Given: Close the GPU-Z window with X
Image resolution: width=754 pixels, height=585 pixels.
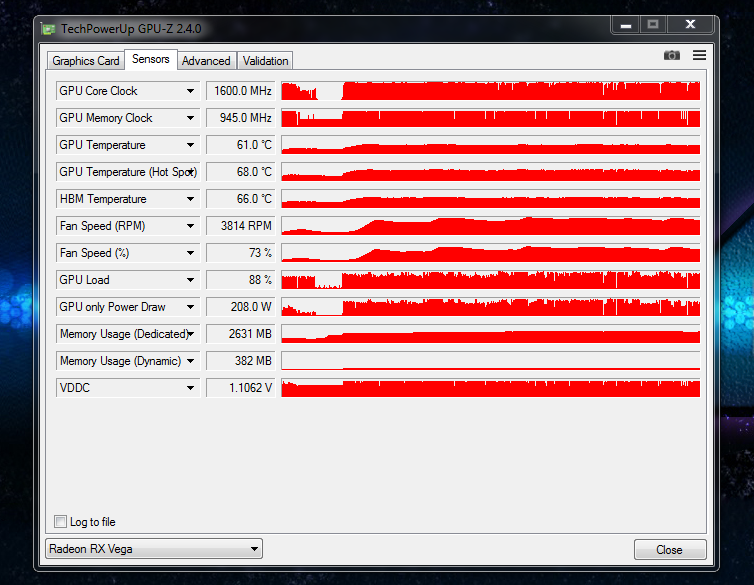Looking at the screenshot, I should click(690, 25).
